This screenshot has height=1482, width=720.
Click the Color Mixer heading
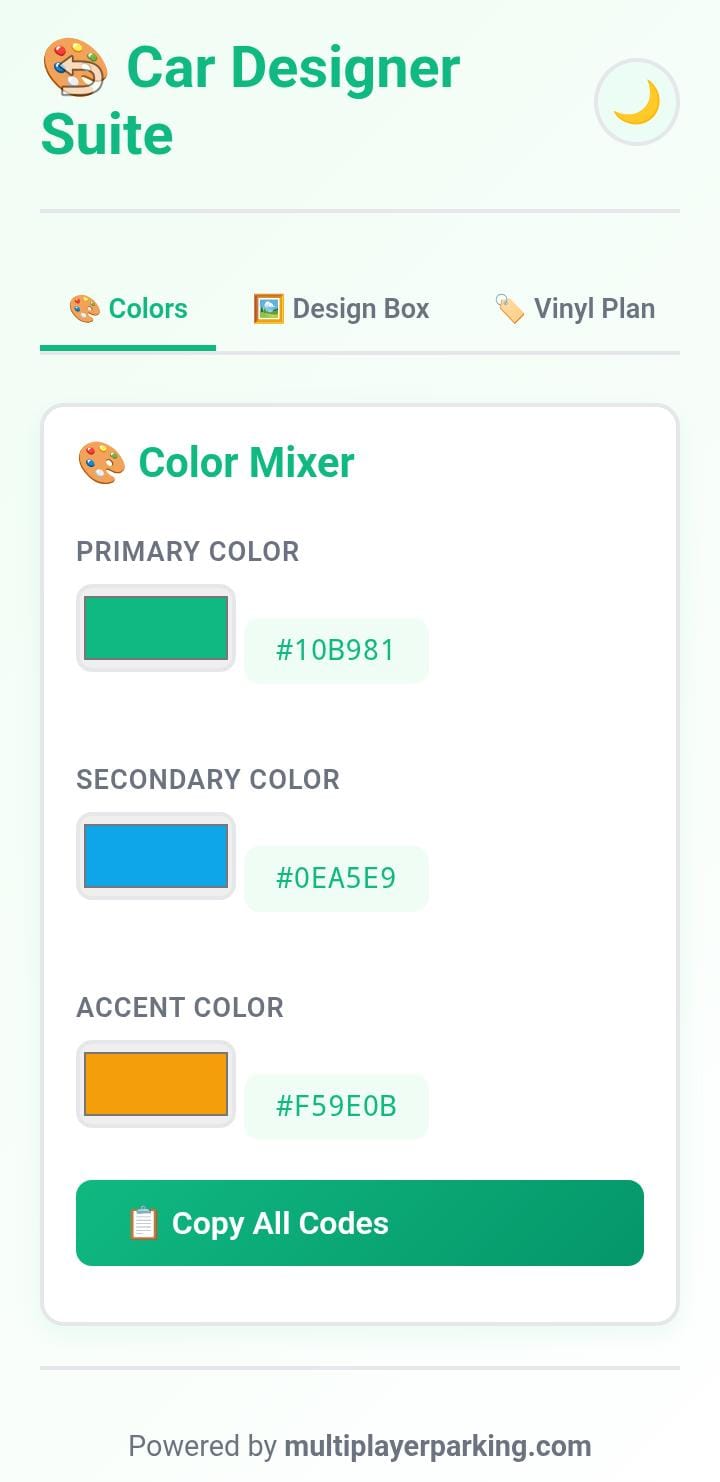pos(246,463)
